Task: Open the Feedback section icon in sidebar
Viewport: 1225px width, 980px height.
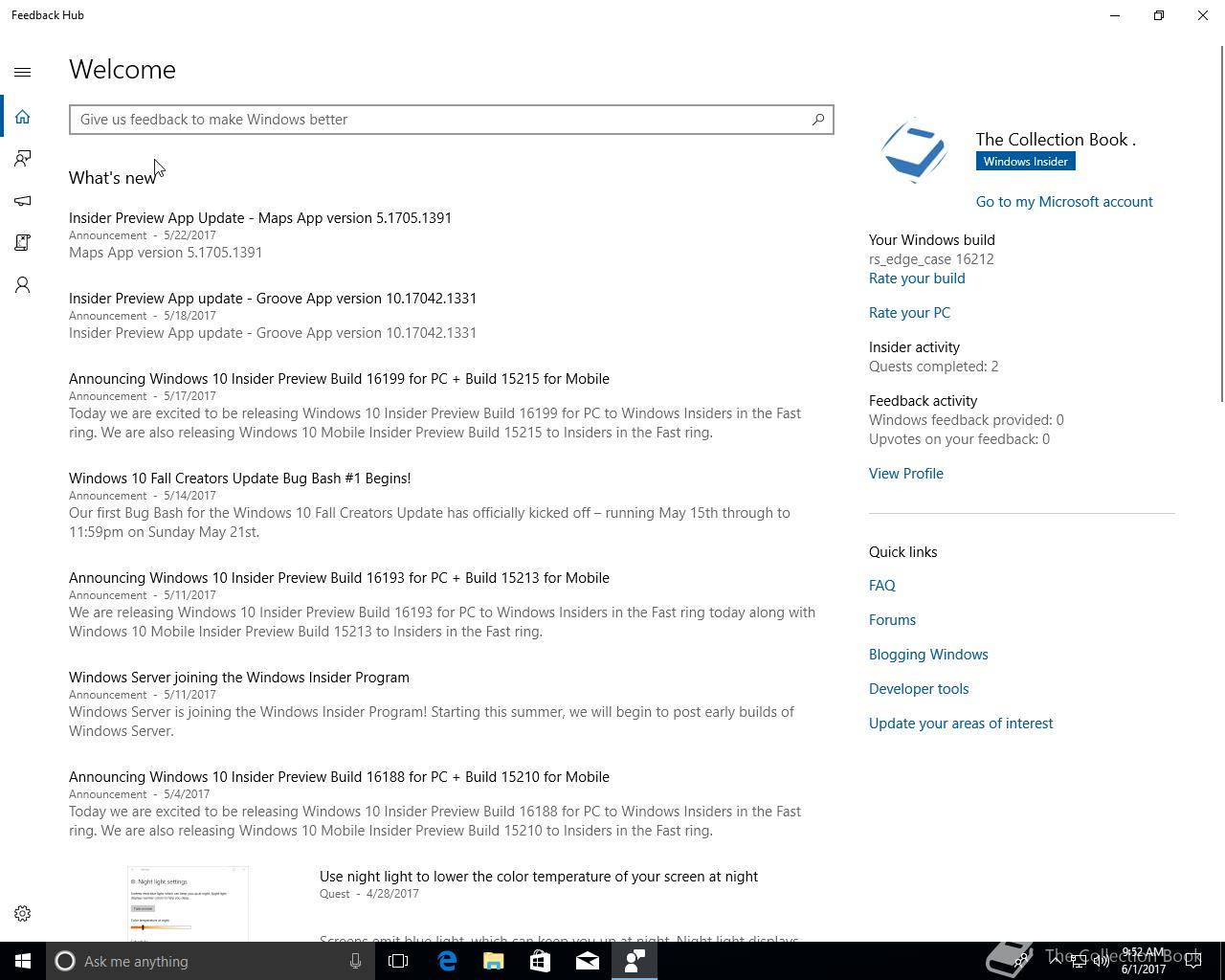Action: click(x=23, y=159)
